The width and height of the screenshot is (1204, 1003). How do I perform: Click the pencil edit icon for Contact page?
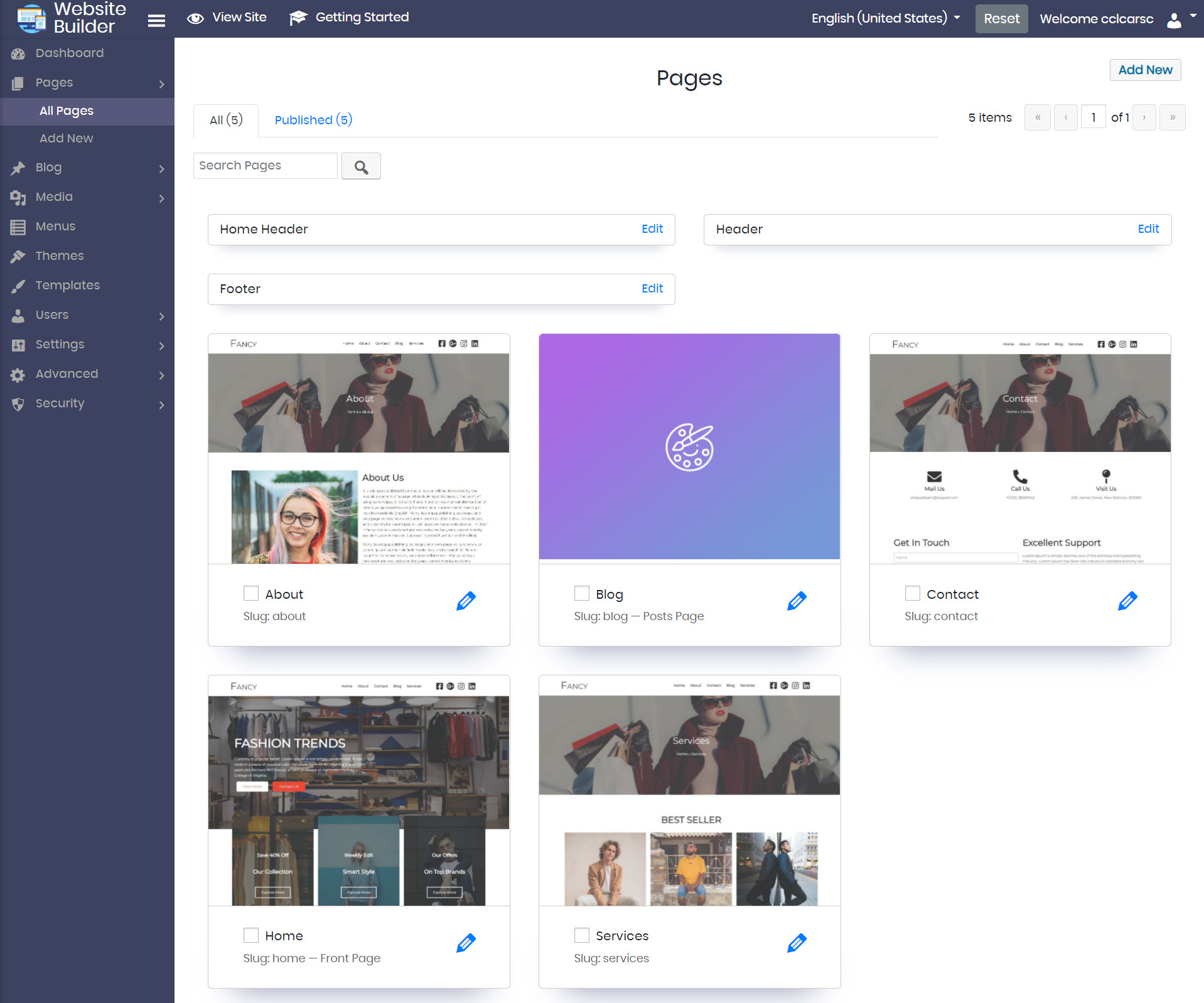pos(1127,601)
